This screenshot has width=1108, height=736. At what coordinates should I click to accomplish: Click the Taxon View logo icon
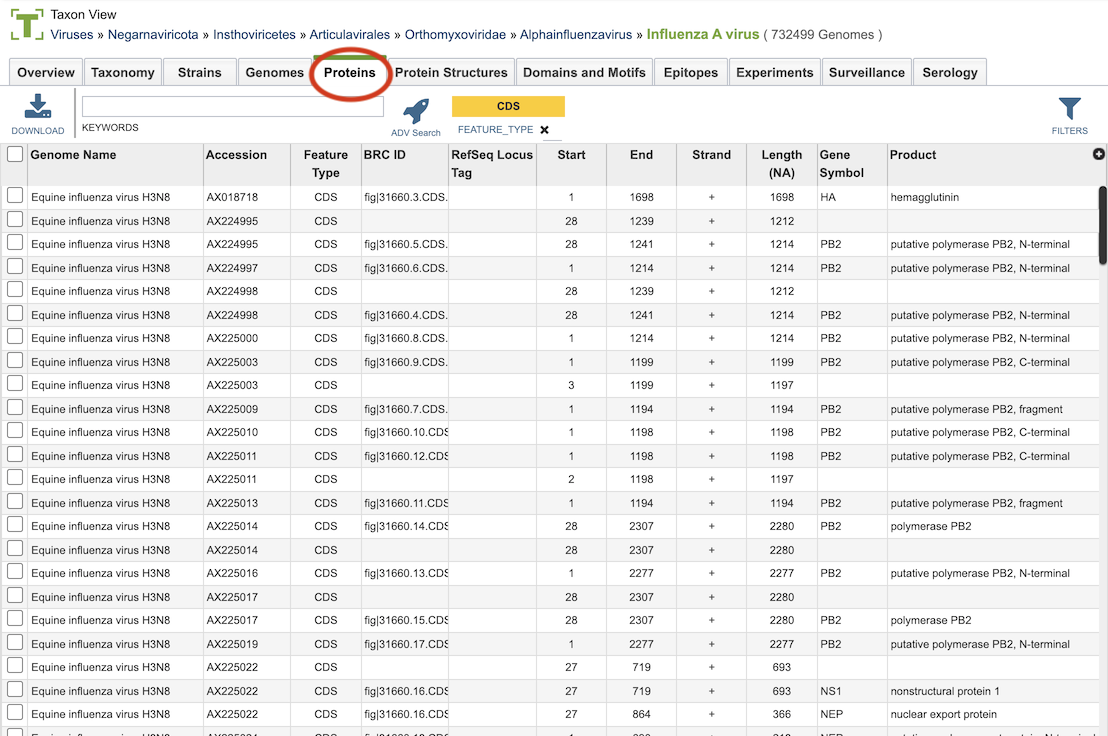click(27, 25)
